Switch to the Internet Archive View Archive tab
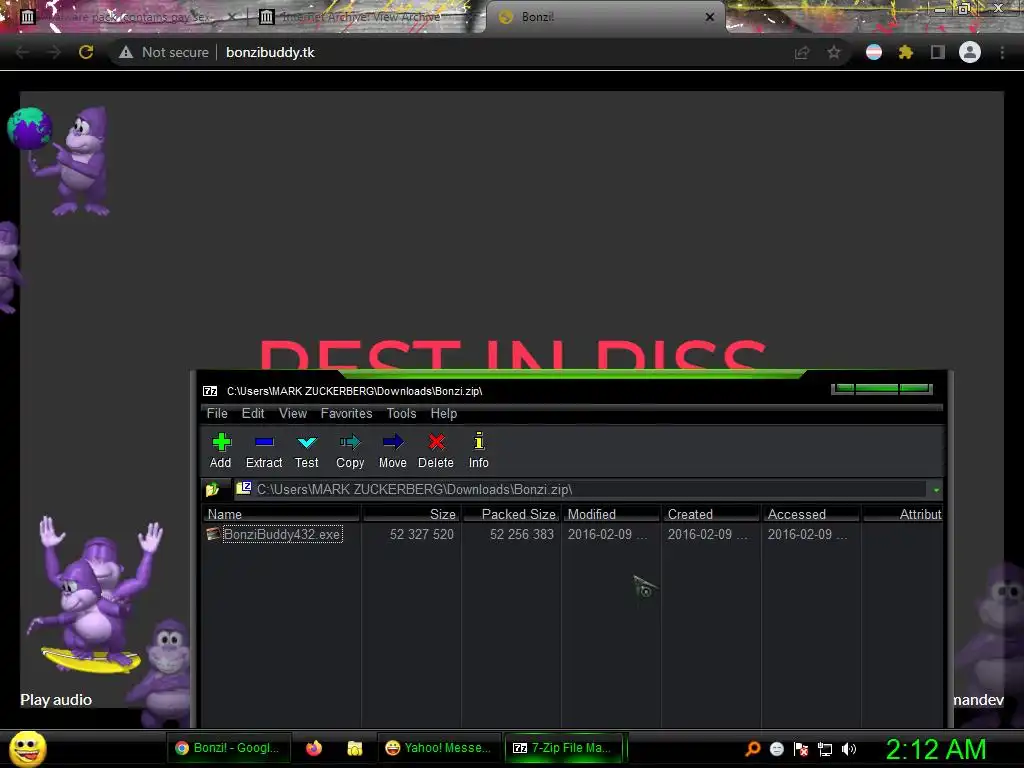Screen dimensions: 1024x768 pos(359,17)
